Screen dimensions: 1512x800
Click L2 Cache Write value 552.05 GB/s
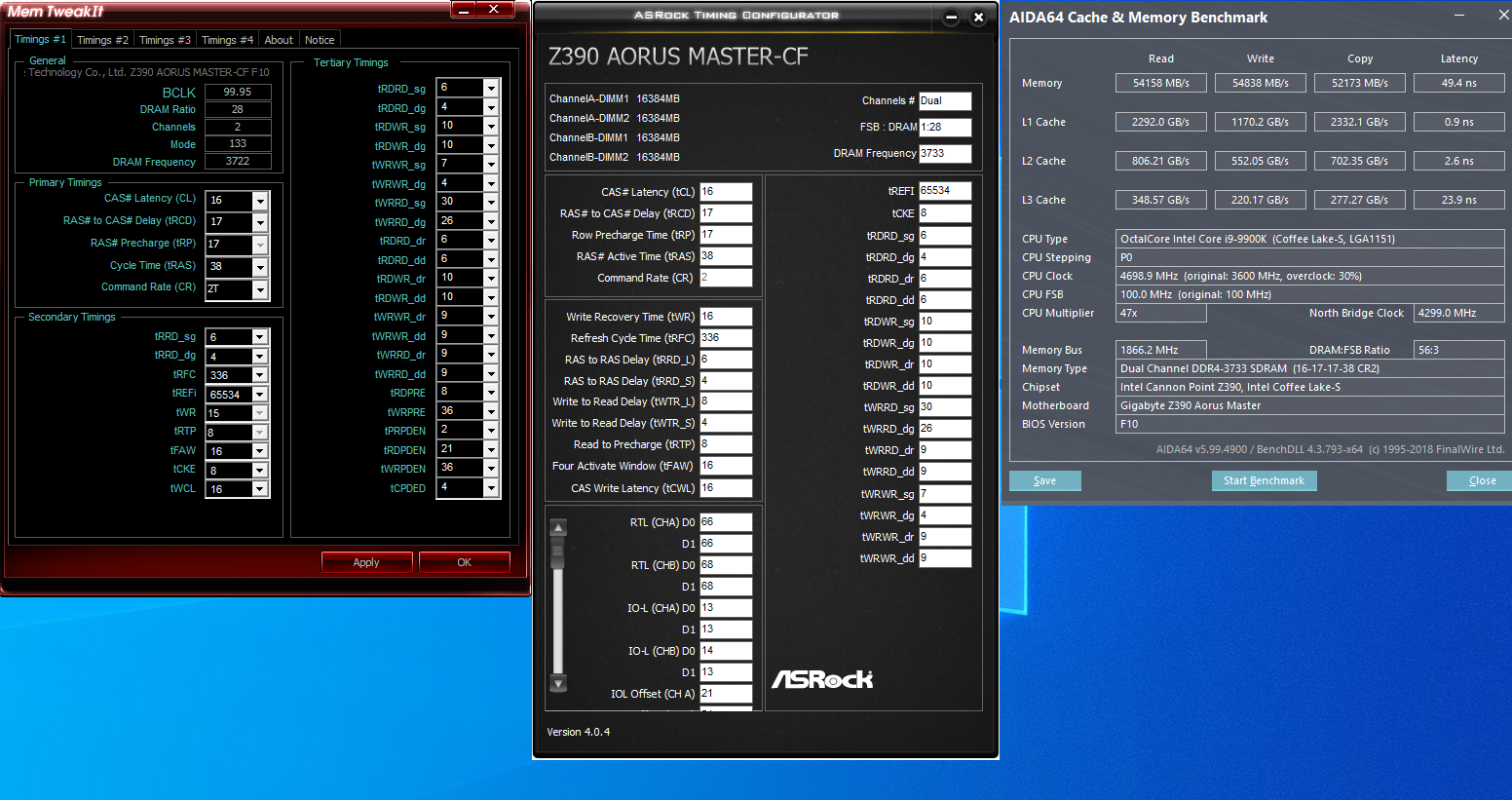tap(1261, 161)
